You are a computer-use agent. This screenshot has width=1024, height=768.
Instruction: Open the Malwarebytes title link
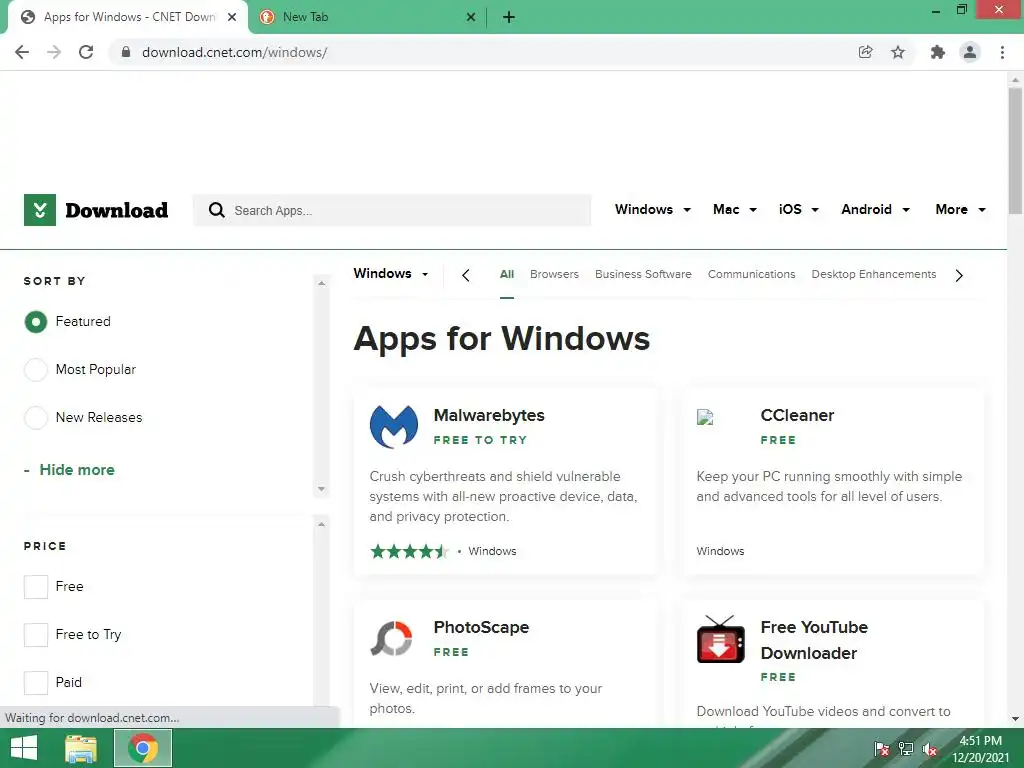[489, 415]
